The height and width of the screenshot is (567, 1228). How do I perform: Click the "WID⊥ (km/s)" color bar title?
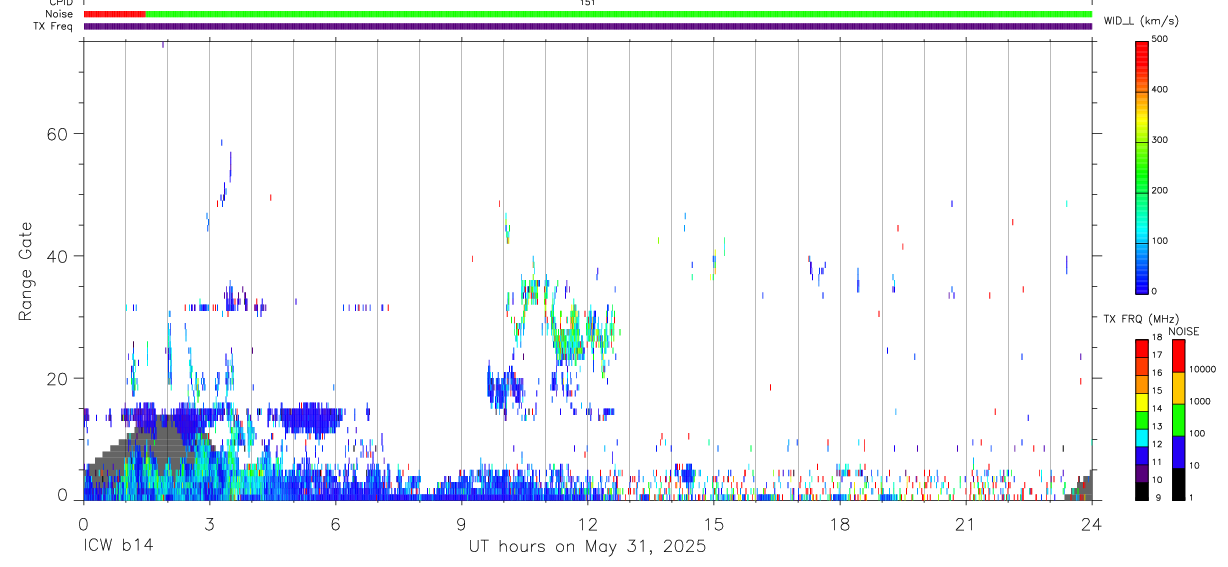point(1140,20)
